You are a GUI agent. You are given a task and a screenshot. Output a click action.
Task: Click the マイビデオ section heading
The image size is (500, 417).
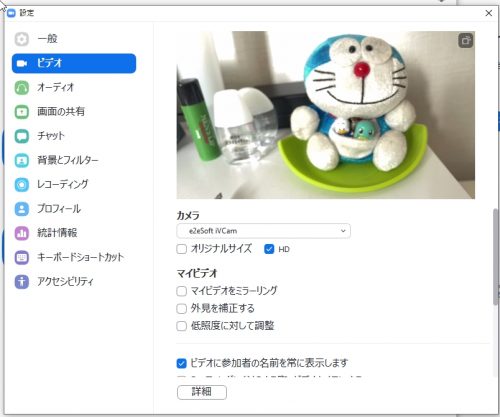click(197, 274)
